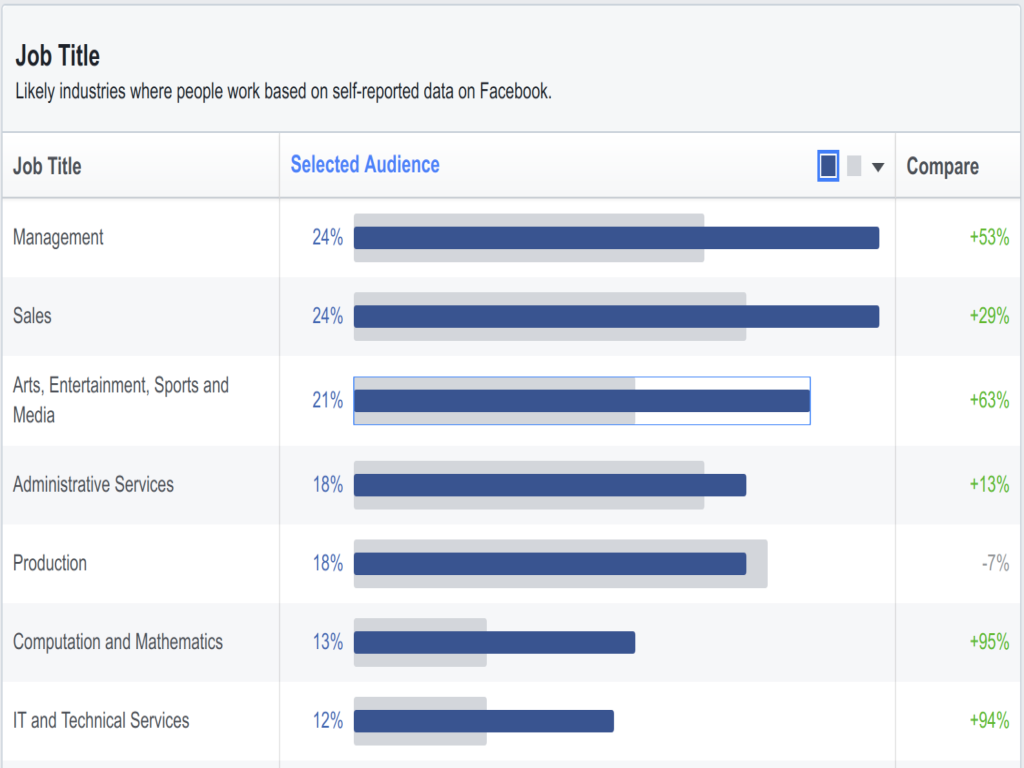
Task: Click the IT and Technical Services bar
Action: click(484, 721)
